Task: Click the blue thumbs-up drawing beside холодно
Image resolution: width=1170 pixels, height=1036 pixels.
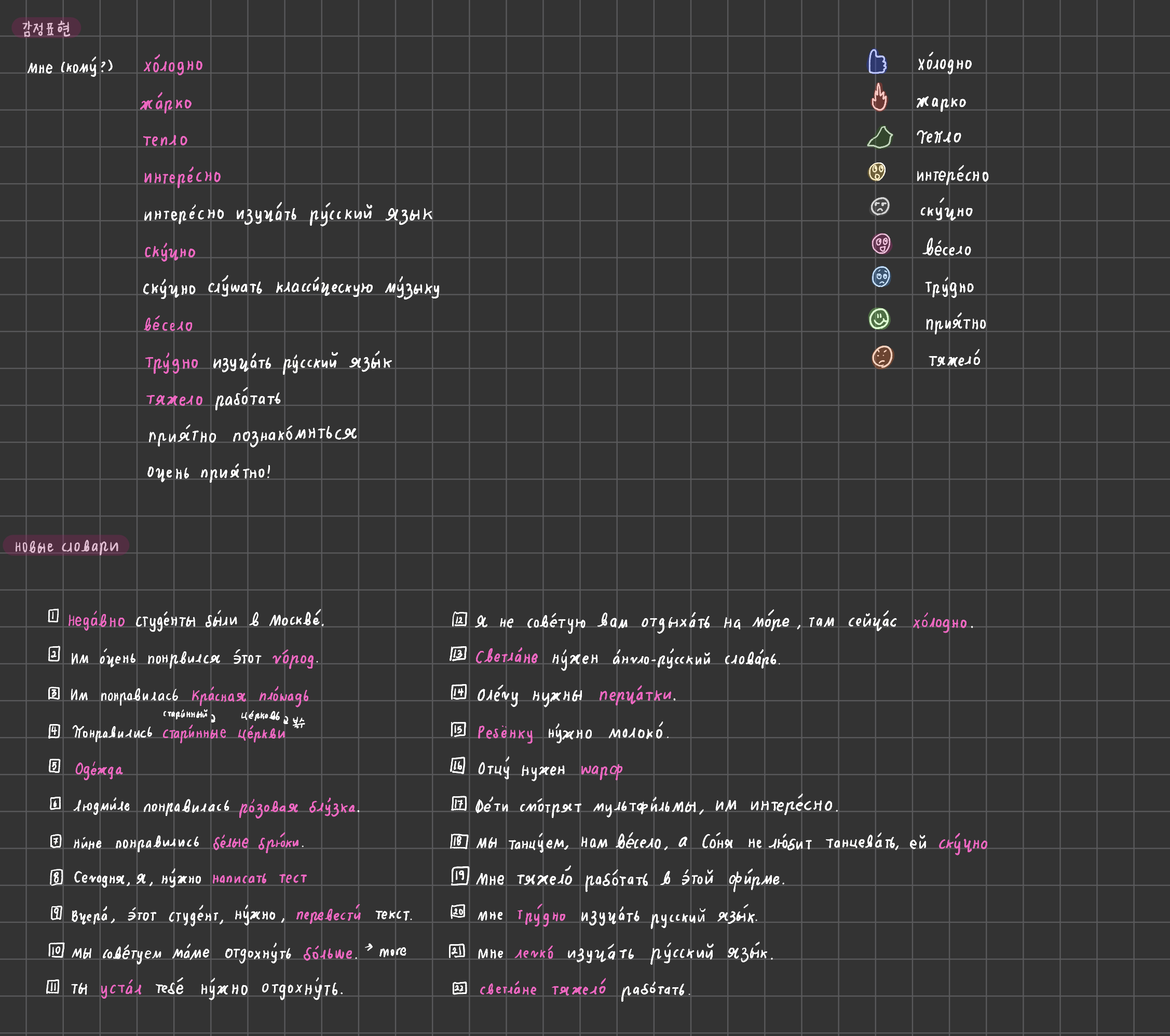Action: [x=877, y=62]
